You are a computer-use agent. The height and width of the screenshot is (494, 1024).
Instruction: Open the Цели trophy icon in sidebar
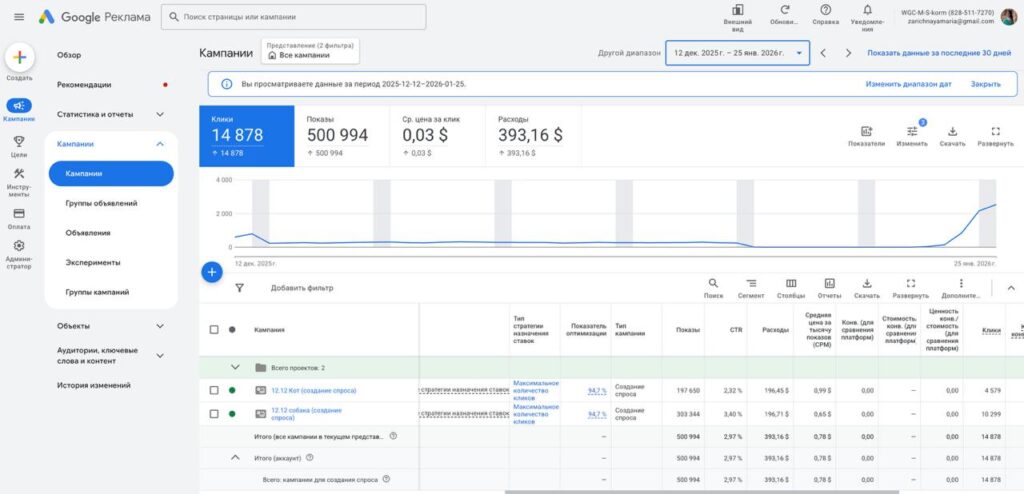pos(20,142)
